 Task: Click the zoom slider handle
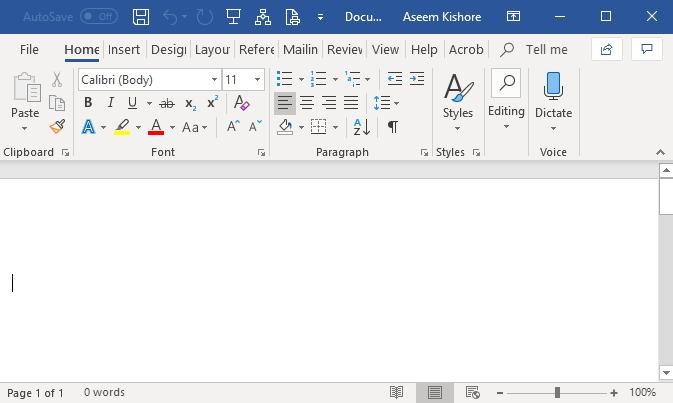click(x=557, y=392)
